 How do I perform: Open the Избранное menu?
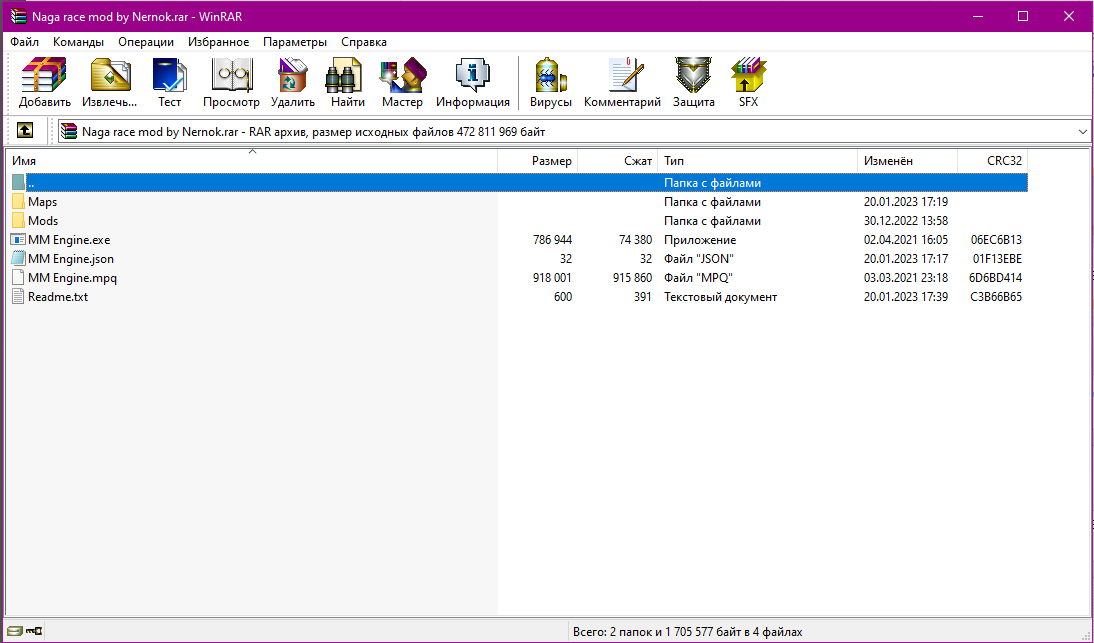[218, 42]
